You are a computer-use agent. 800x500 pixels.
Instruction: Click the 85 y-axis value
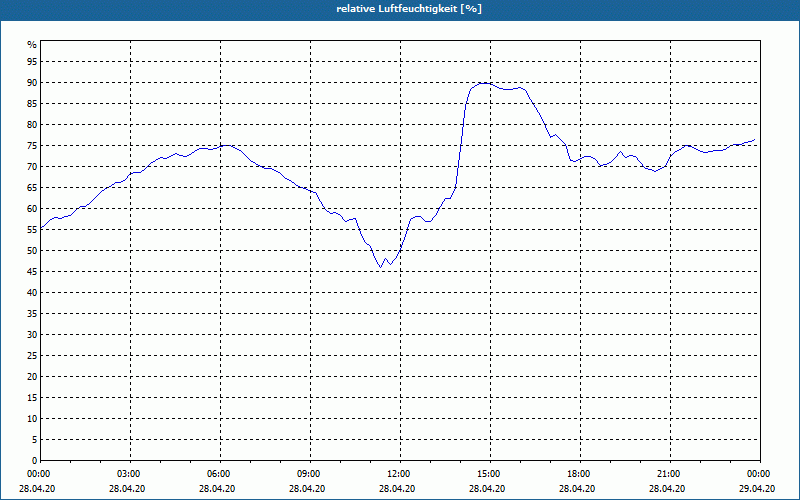[32, 104]
